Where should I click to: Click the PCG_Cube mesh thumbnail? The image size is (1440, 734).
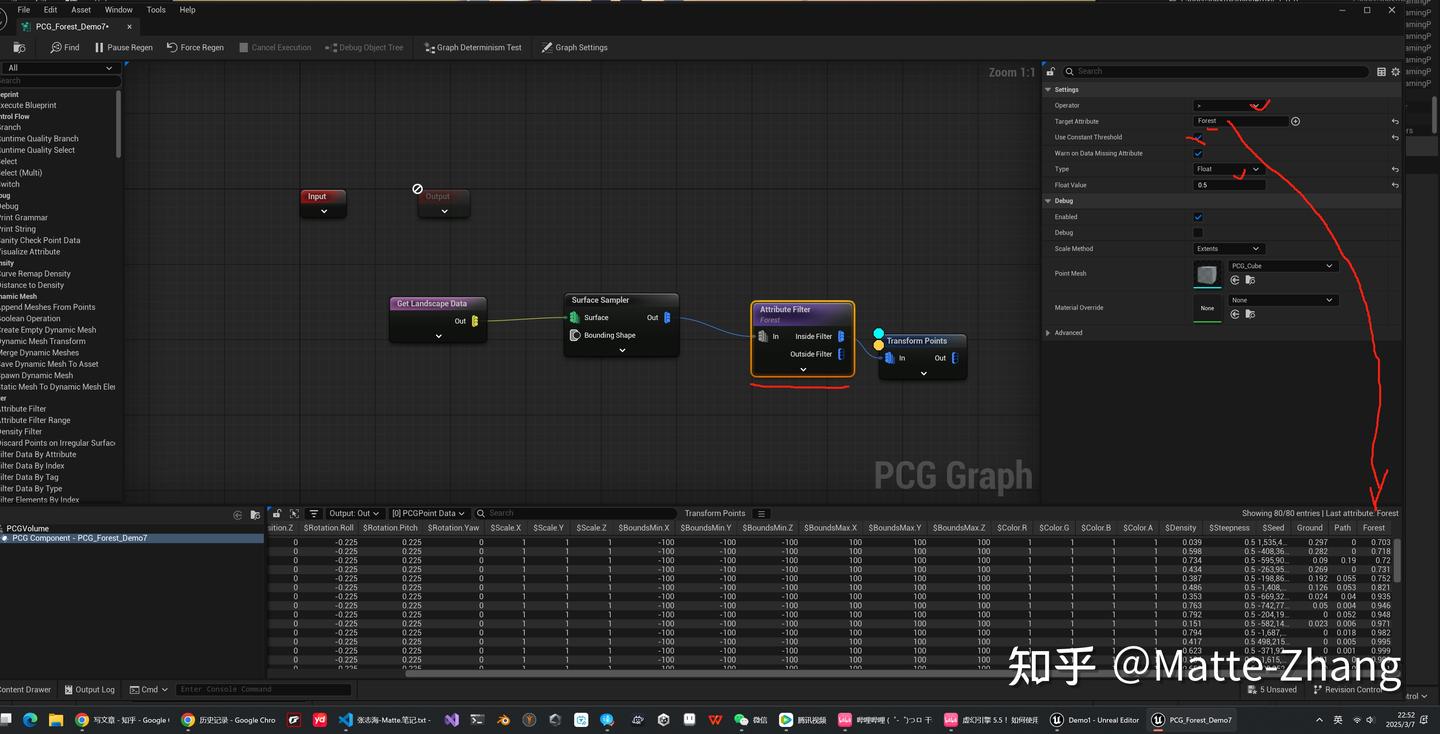[1207, 273]
